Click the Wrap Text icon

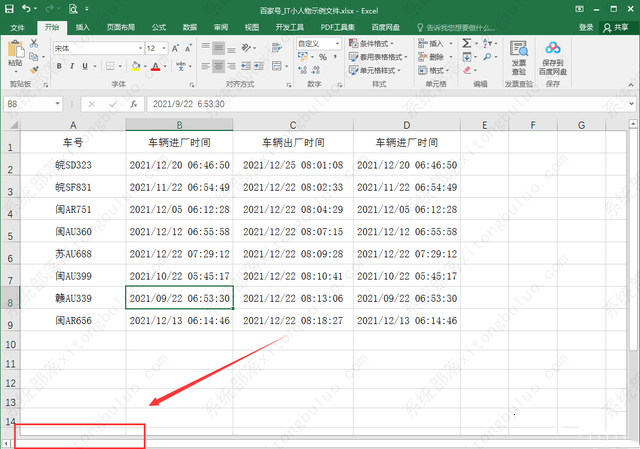(x=277, y=48)
